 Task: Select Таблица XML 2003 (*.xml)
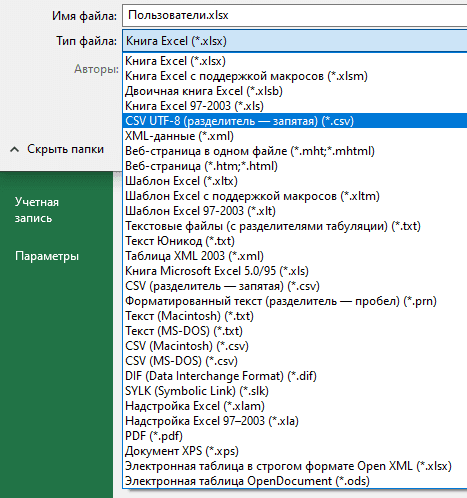(x=295, y=256)
